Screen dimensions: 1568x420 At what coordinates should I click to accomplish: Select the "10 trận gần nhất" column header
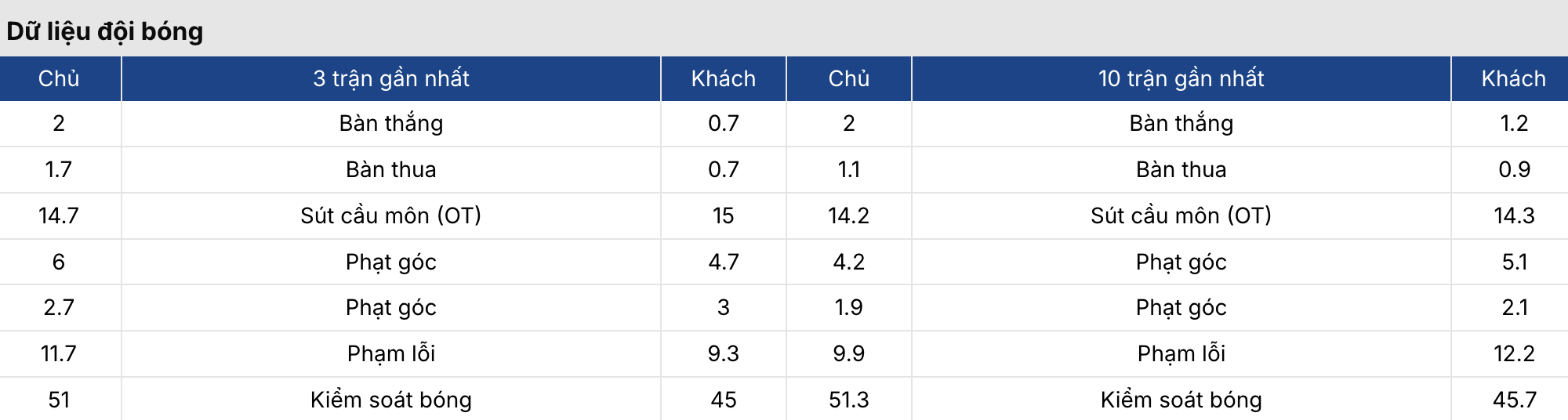pyautogui.click(x=1181, y=78)
